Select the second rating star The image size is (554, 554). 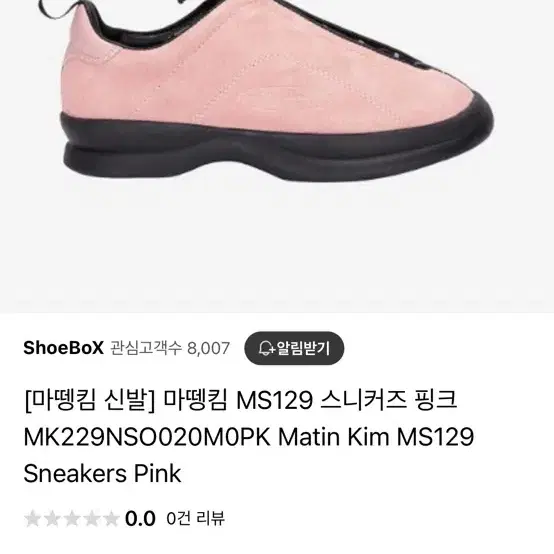(x=52, y=519)
